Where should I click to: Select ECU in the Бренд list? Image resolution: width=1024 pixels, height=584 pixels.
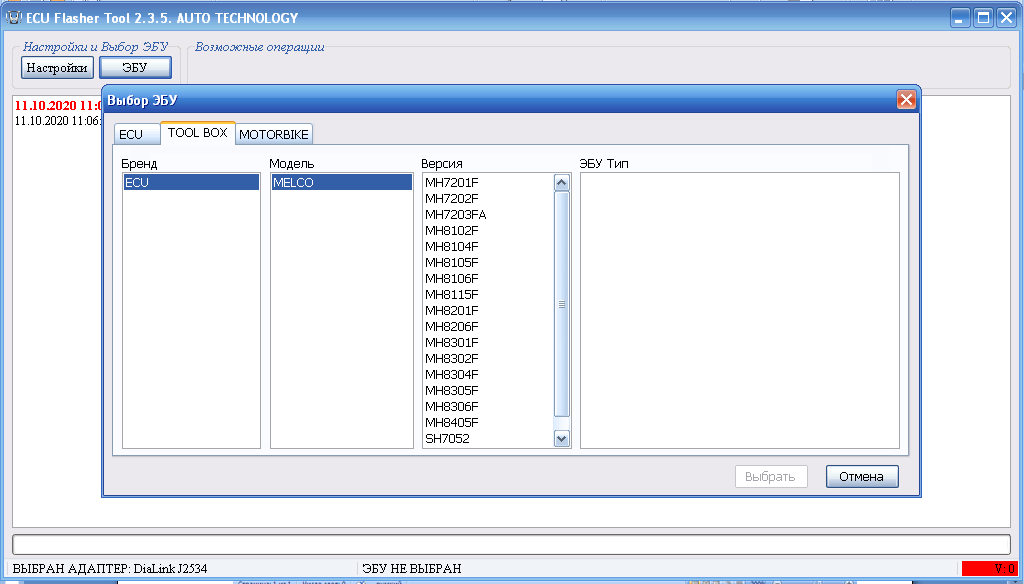[191, 182]
